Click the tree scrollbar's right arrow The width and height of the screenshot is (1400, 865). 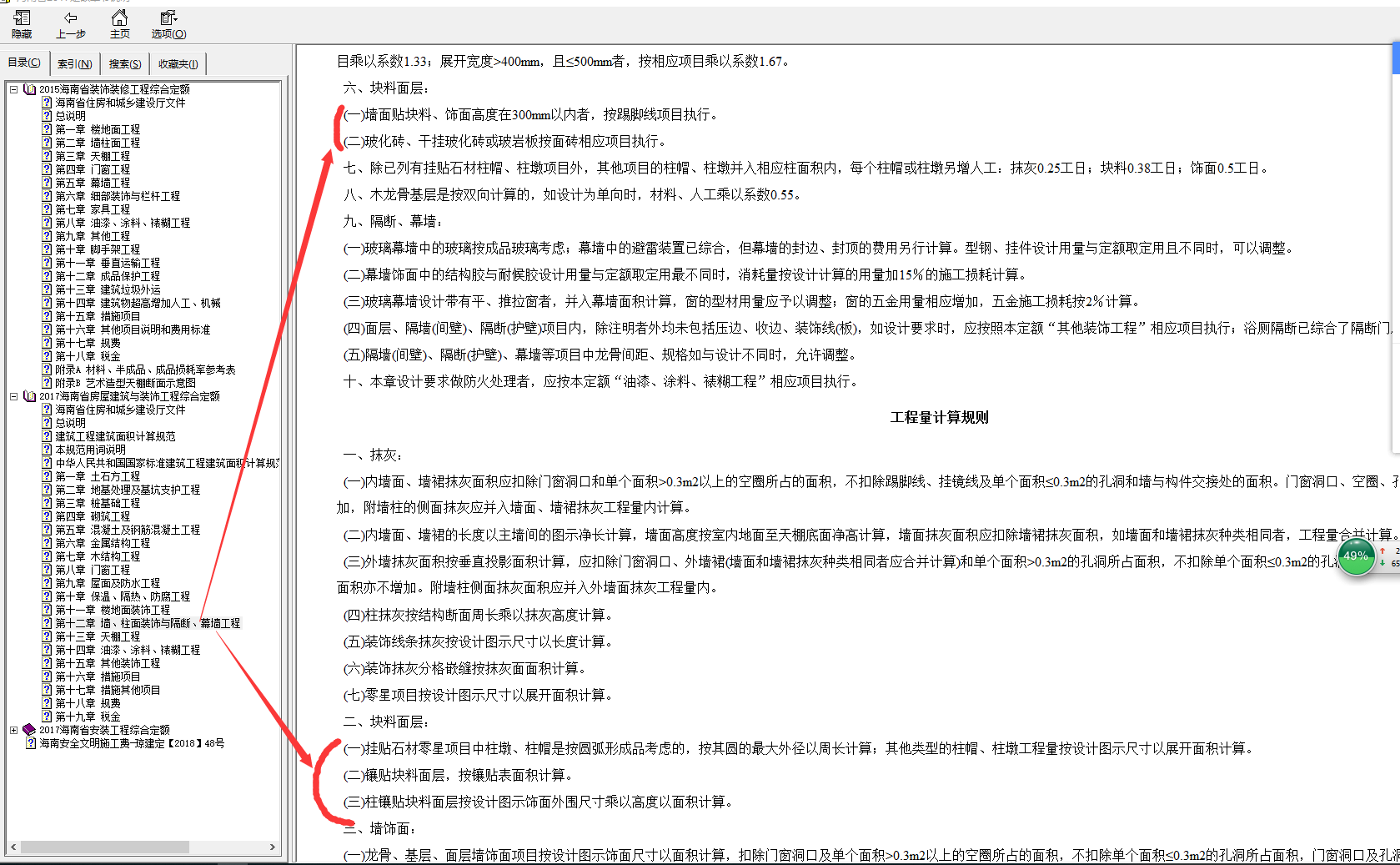273,847
